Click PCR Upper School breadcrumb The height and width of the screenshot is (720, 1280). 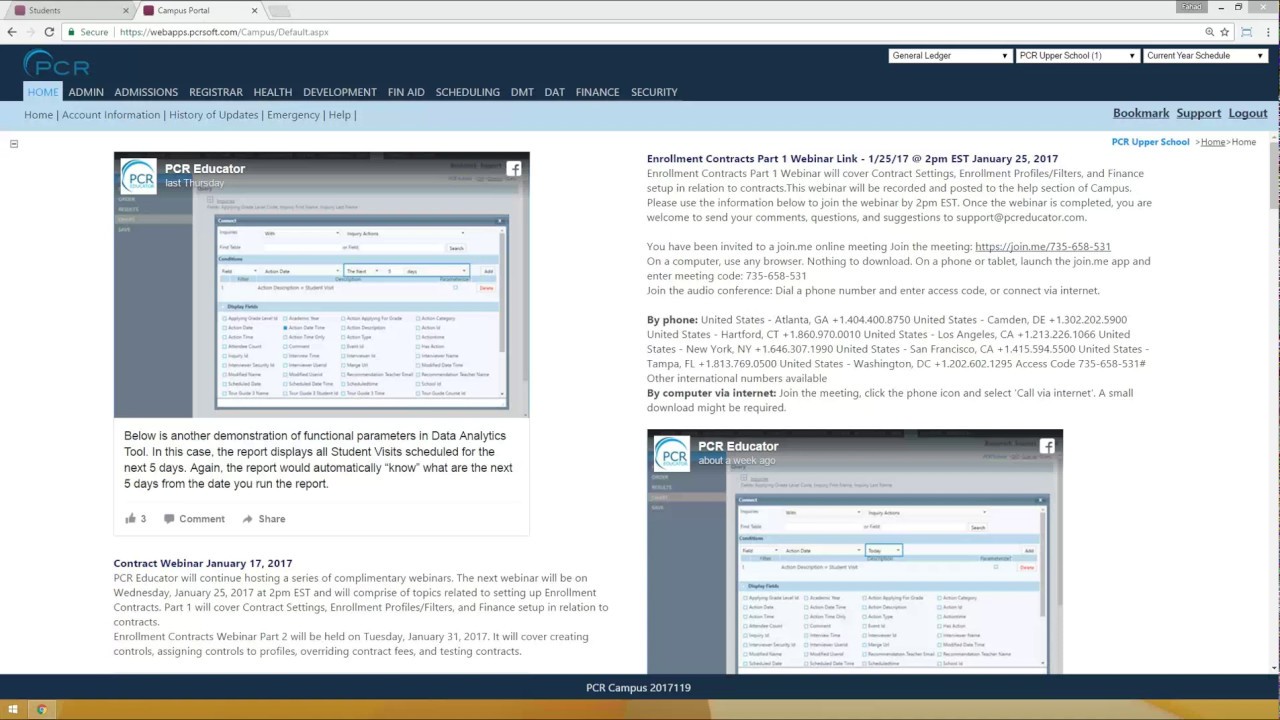[1151, 142]
